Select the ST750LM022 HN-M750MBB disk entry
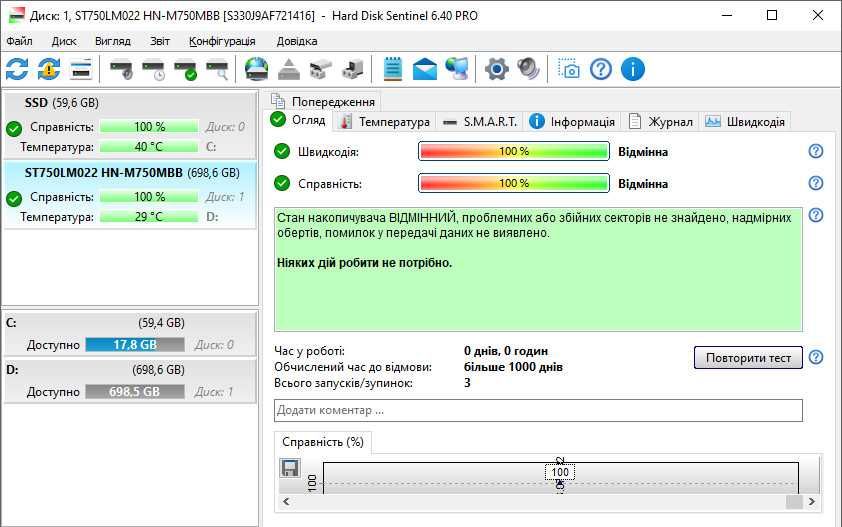 click(130, 194)
